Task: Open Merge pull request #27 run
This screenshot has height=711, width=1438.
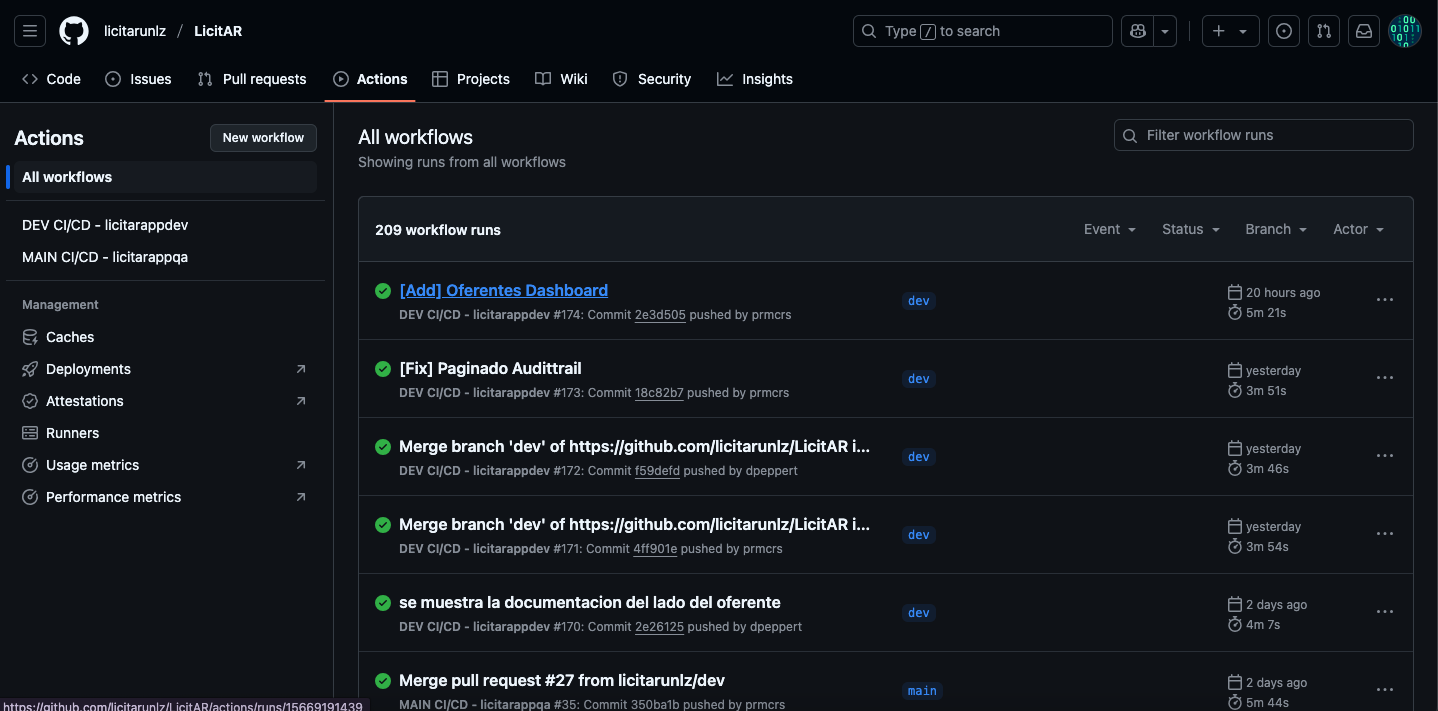Action: (562, 680)
